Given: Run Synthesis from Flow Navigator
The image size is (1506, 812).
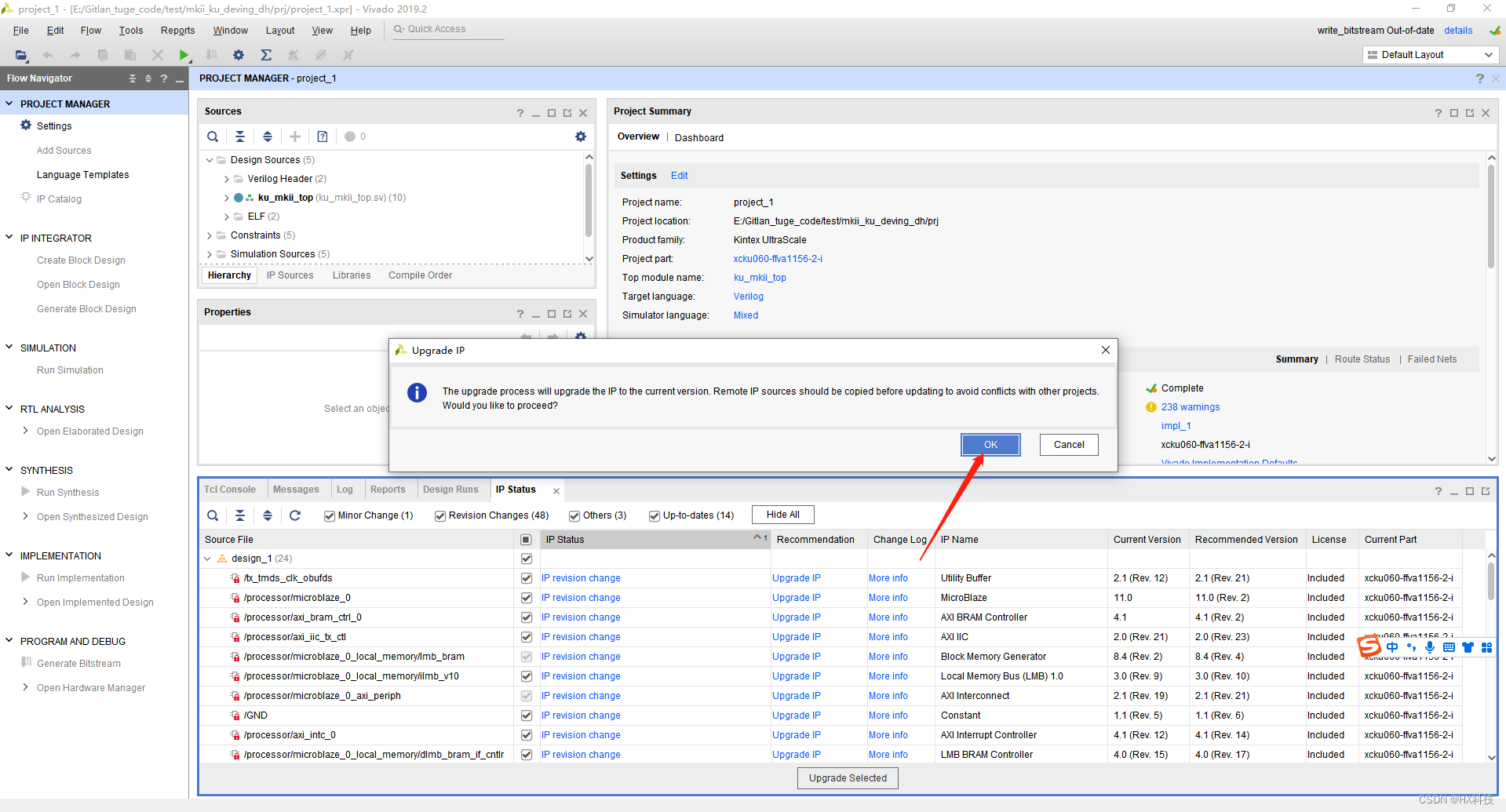Looking at the screenshot, I should click(x=67, y=492).
